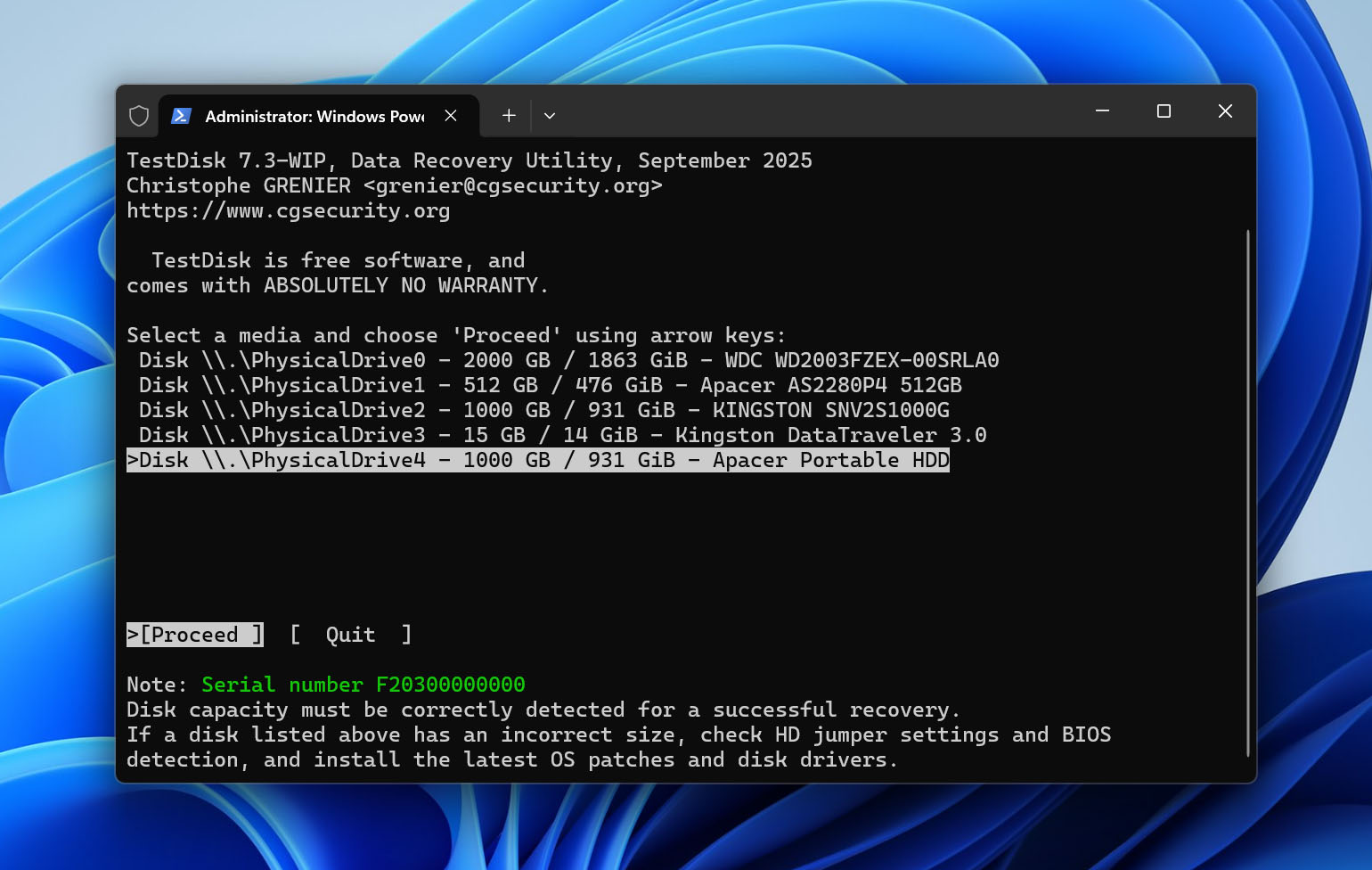Click 'Disk capacity must be correctly detected' line
Screen dimensions: 1372x870
point(543,710)
